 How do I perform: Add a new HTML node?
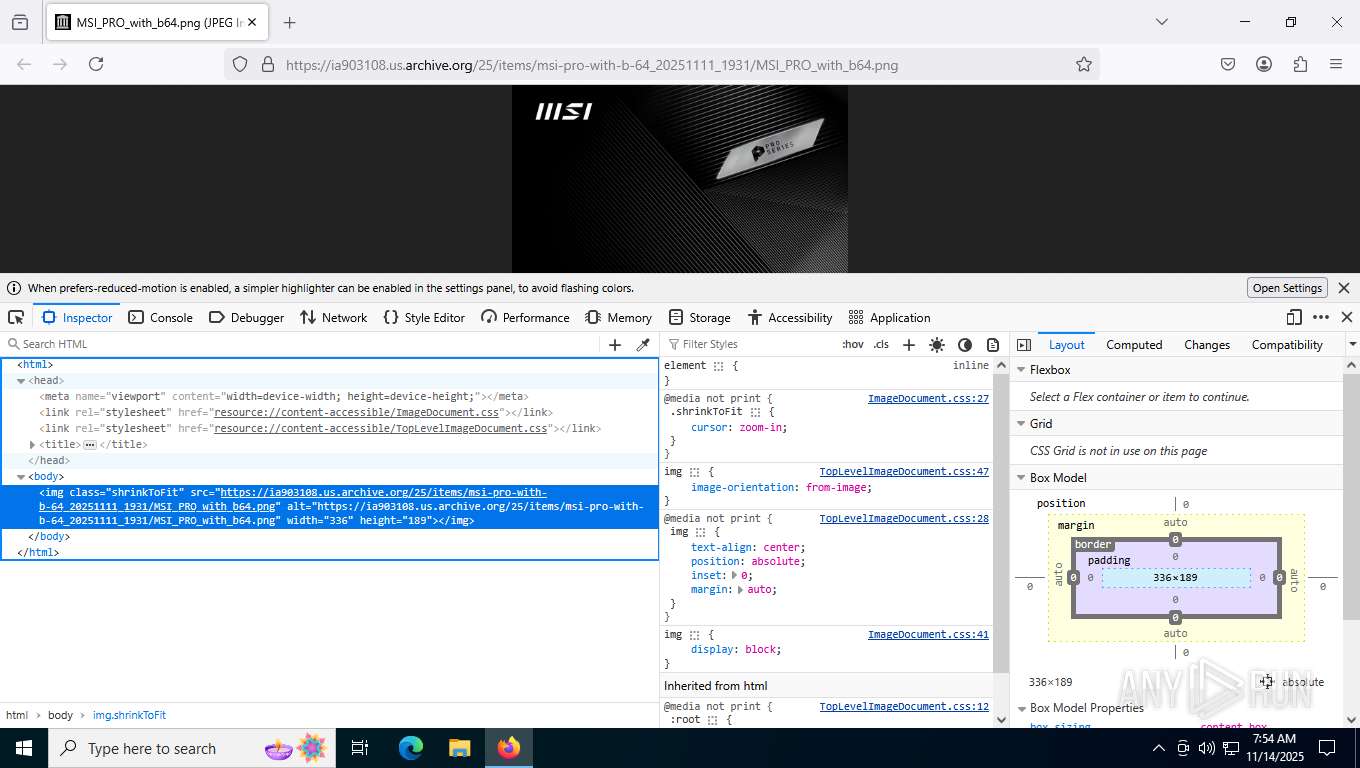[x=615, y=344]
